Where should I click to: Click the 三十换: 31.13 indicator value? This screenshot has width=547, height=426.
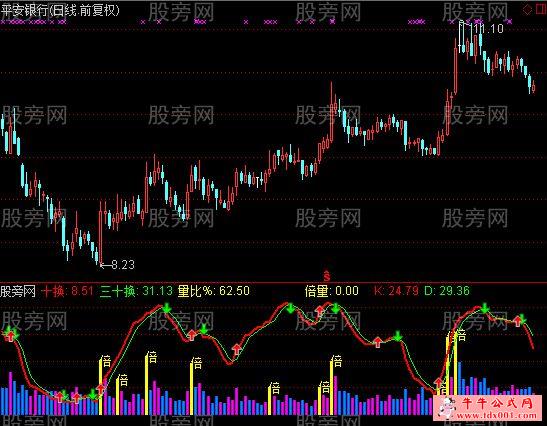point(136,291)
